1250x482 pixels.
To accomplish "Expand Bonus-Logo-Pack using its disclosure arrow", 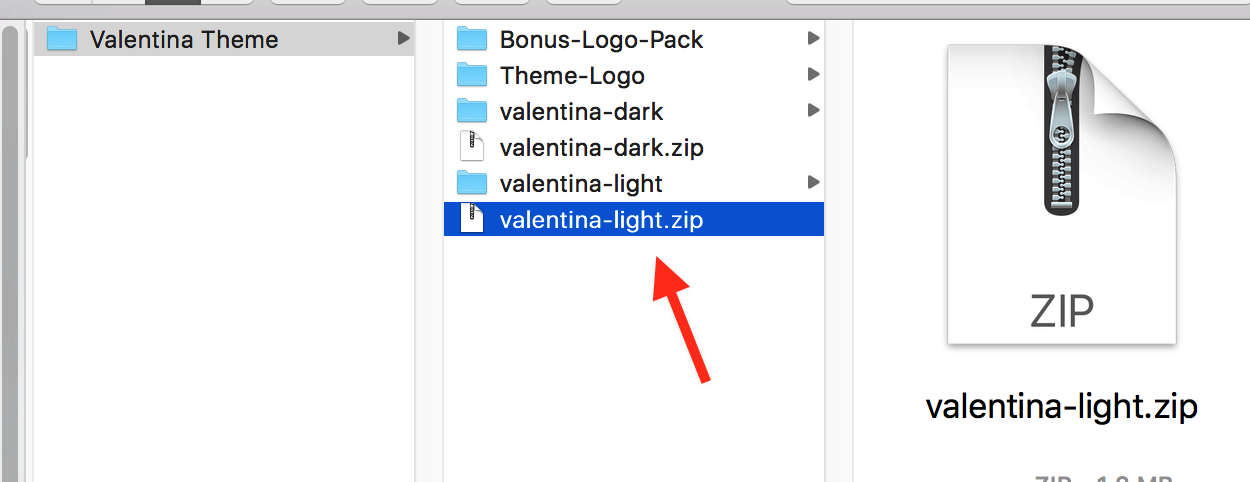I will tap(813, 39).
